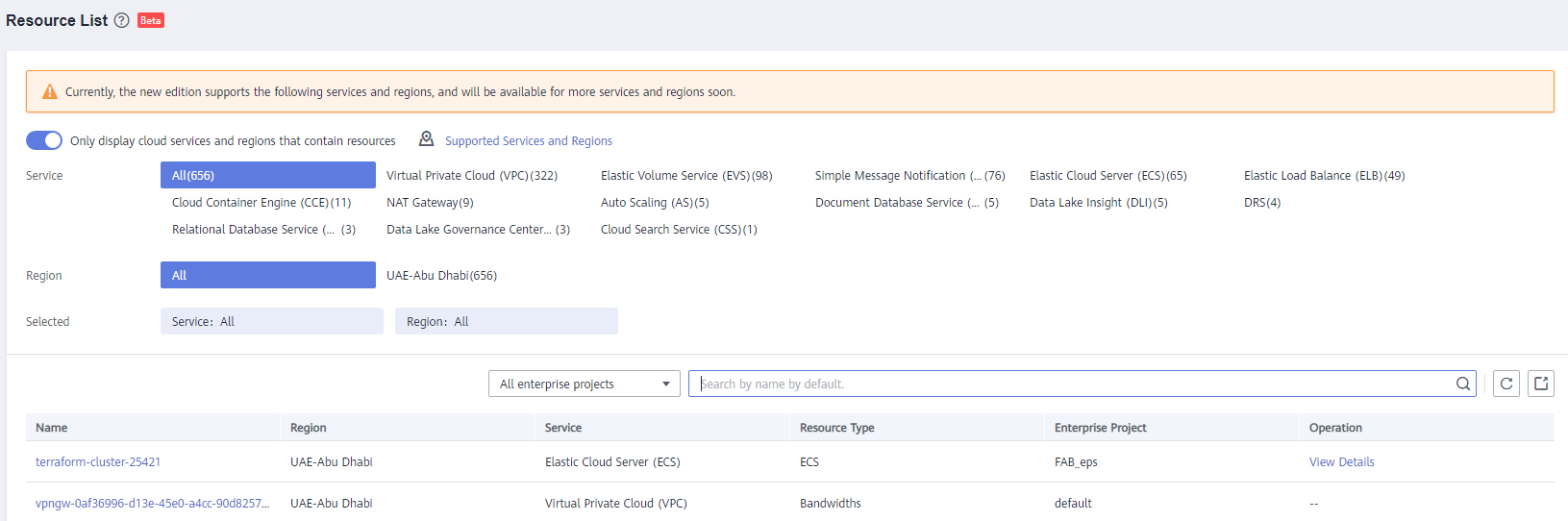Filter by DRS(4) service
The height and width of the screenshot is (521, 1568).
1262,202
